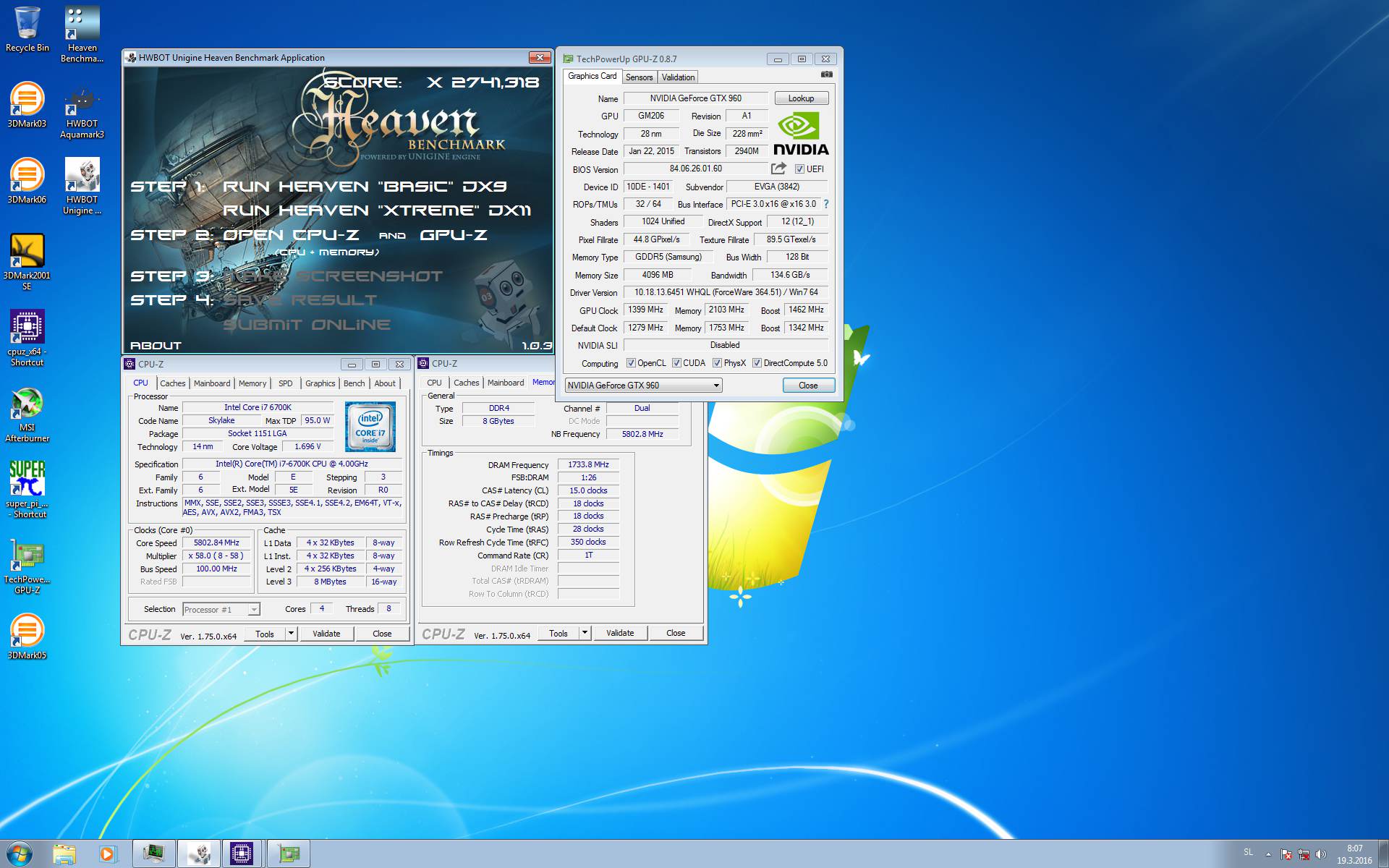The image size is (1389, 868).
Task: Open super_pi shortcut on desktop
Action: point(27,490)
